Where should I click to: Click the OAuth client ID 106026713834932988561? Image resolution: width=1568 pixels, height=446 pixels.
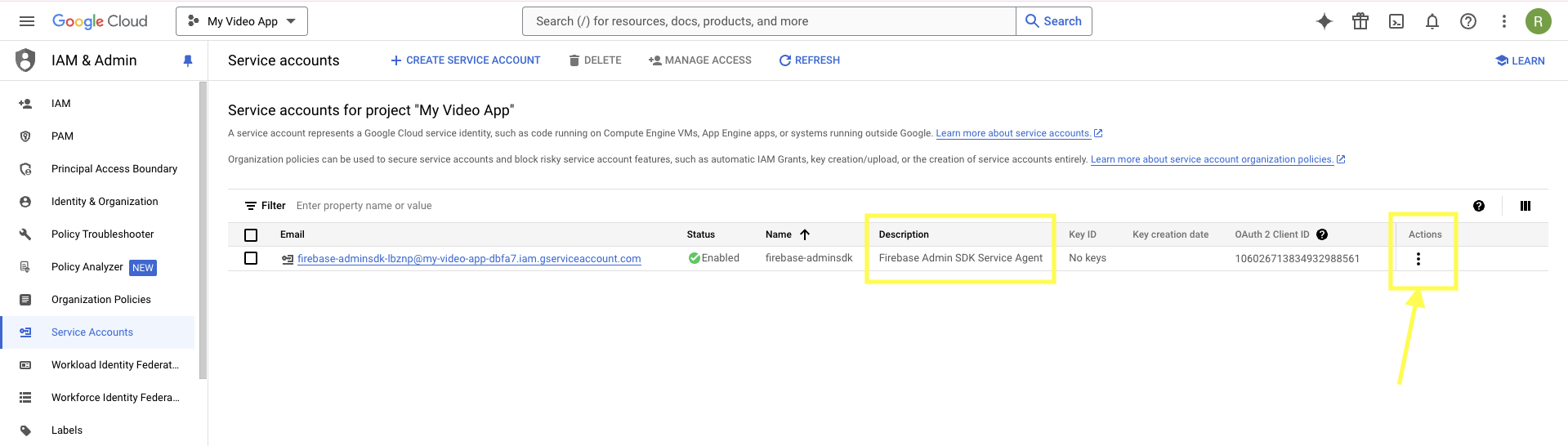[1298, 259]
